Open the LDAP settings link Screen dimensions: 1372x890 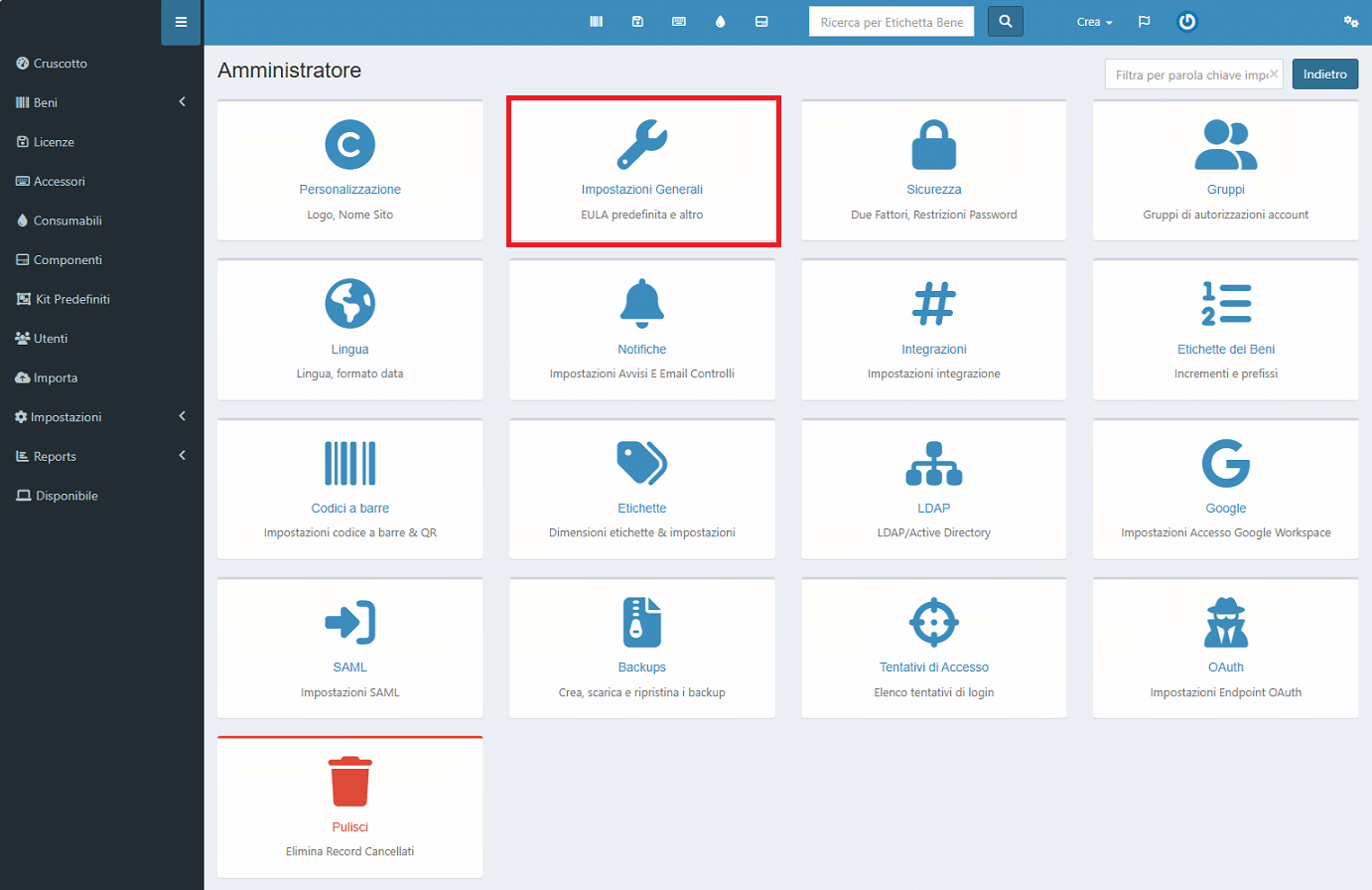click(x=933, y=509)
